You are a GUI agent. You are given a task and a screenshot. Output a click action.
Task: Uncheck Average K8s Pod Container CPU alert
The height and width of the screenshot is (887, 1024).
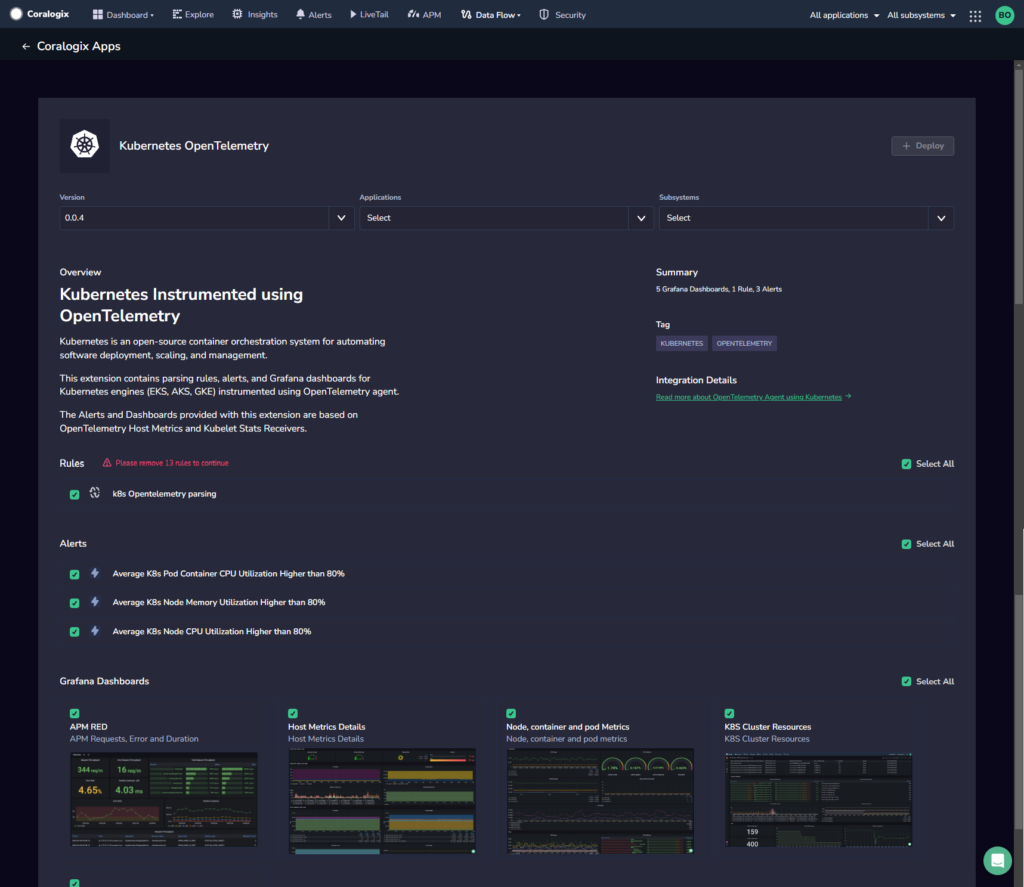click(74, 574)
